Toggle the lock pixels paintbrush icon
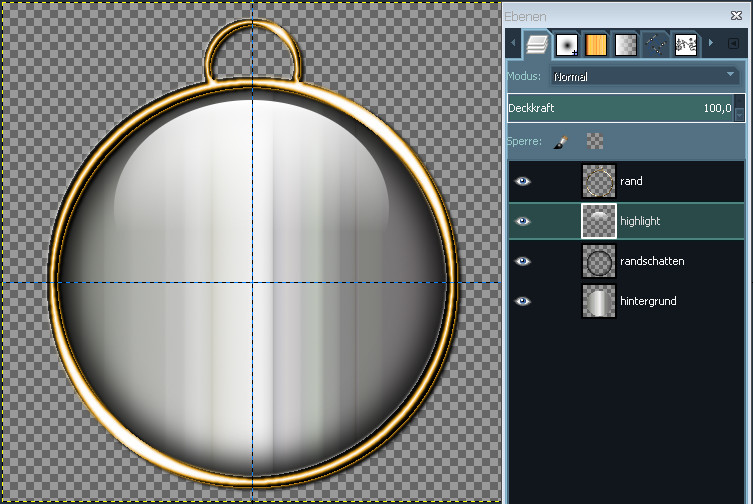 pos(561,142)
